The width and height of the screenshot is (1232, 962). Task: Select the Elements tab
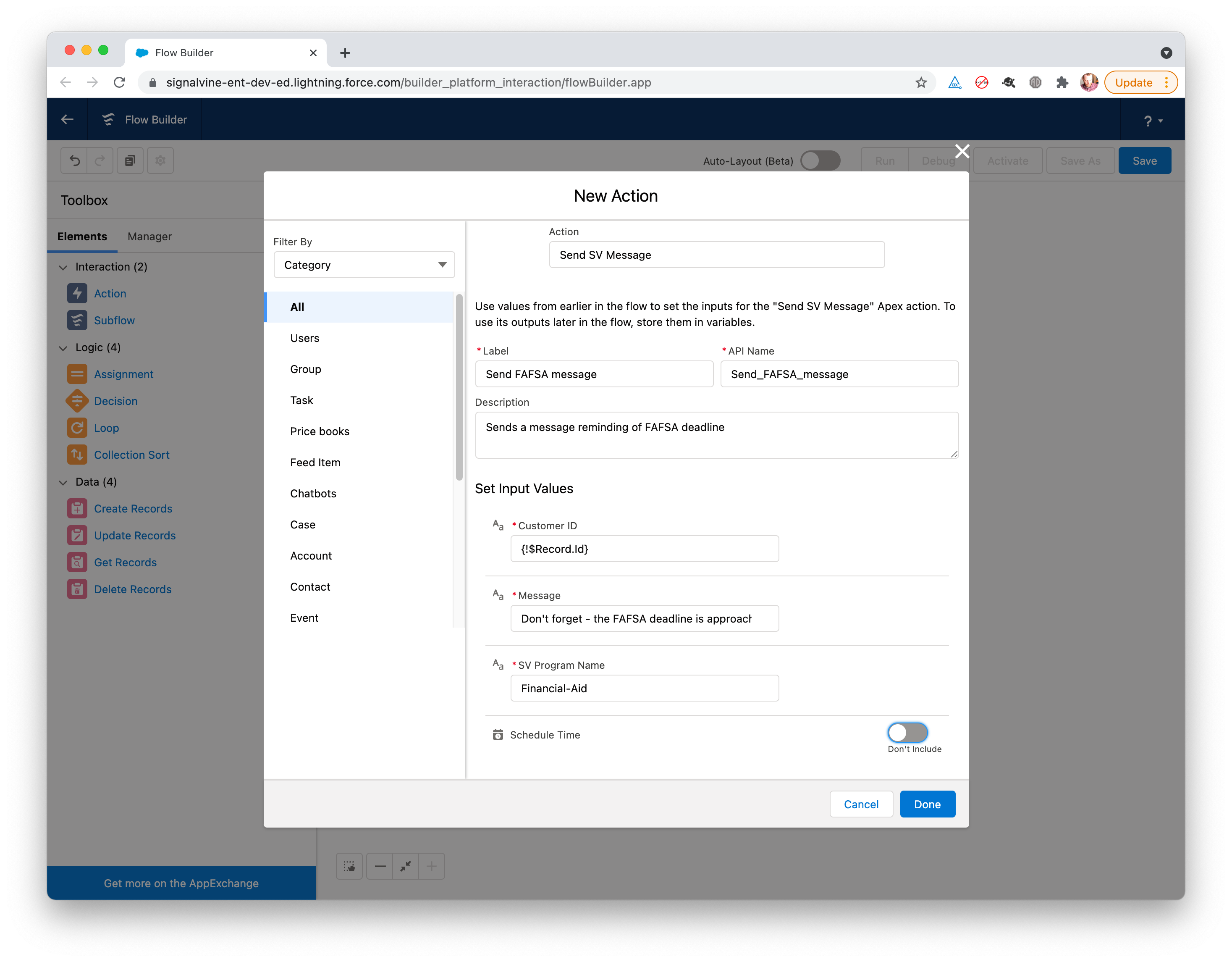82,237
